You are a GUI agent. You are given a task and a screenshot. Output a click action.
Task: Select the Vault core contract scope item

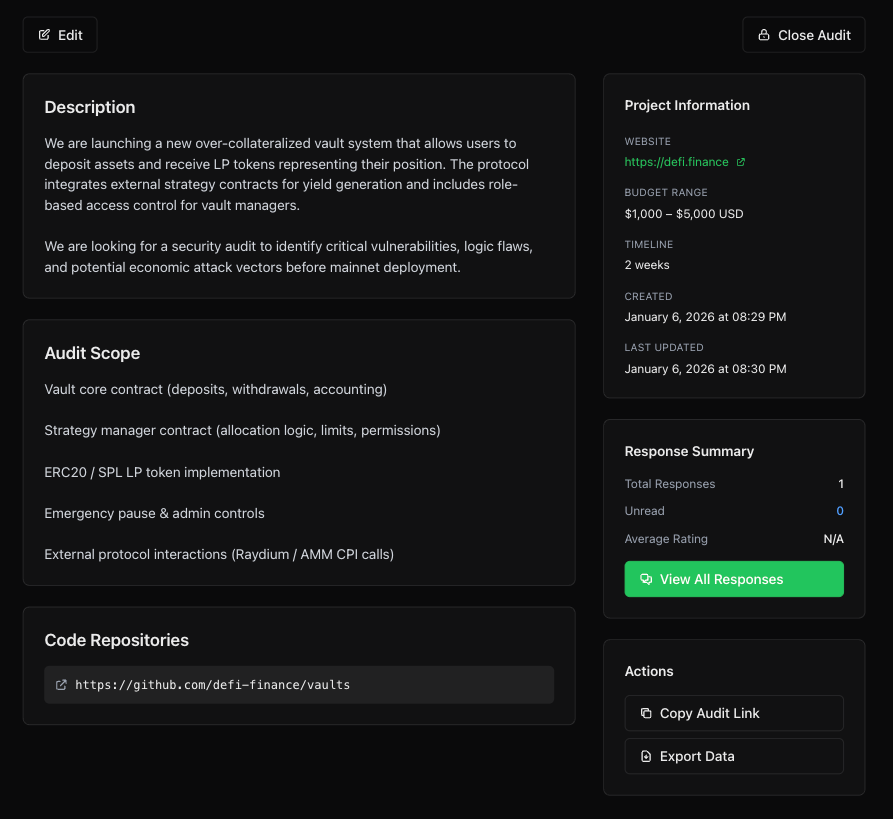pos(215,389)
